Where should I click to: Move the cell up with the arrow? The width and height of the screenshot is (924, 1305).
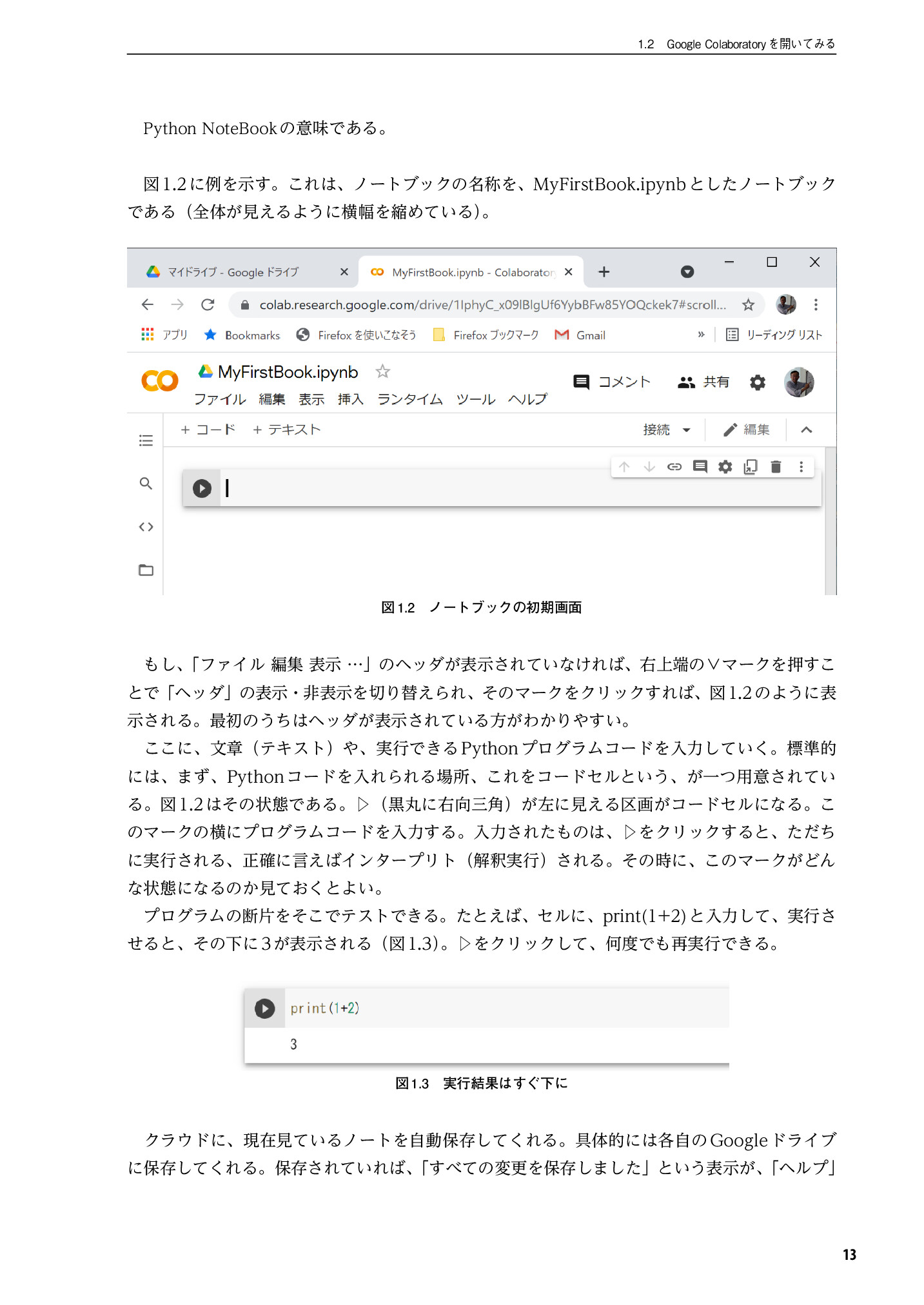pyautogui.click(x=624, y=467)
